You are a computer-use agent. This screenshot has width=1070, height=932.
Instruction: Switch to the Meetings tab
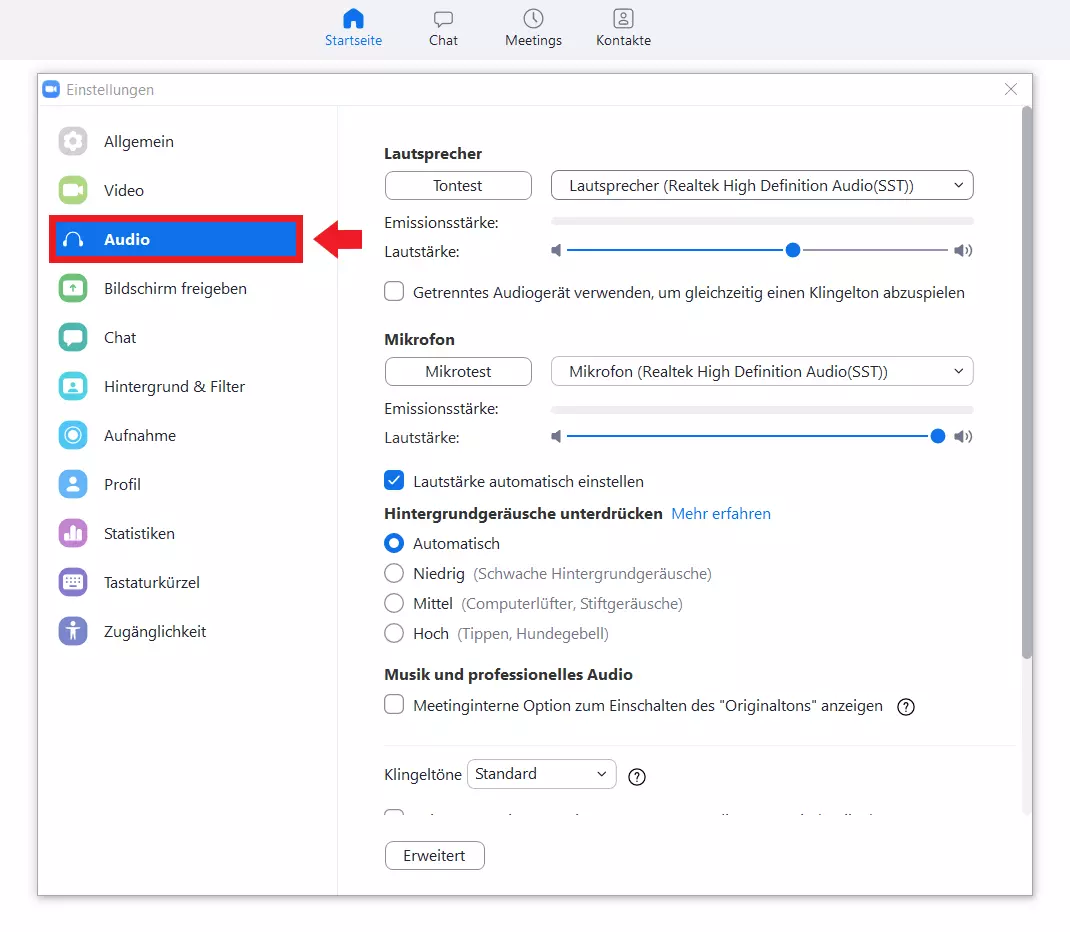533,28
